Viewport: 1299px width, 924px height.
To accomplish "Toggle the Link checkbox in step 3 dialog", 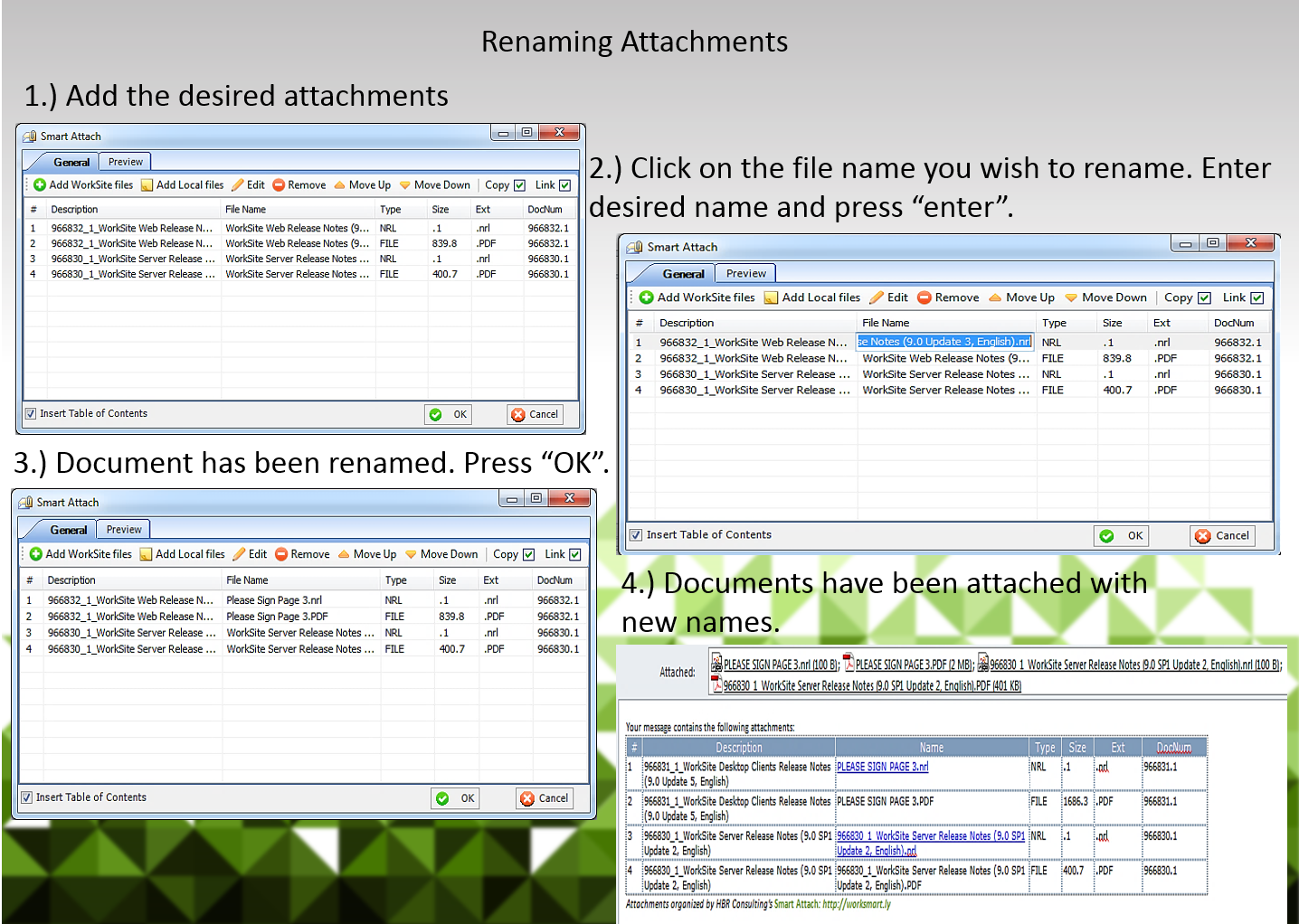I will (x=575, y=554).
